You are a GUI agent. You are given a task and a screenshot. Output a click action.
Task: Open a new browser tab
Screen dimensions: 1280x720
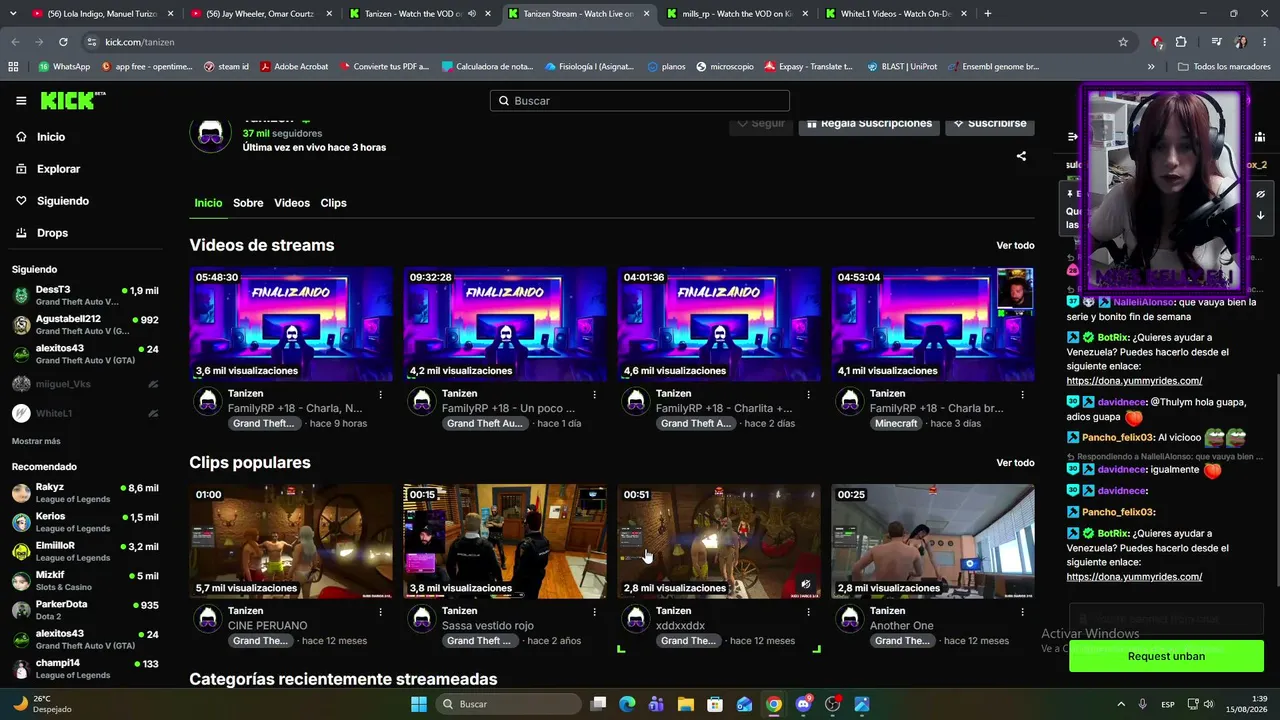pyautogui.click(x=988, y=14)
